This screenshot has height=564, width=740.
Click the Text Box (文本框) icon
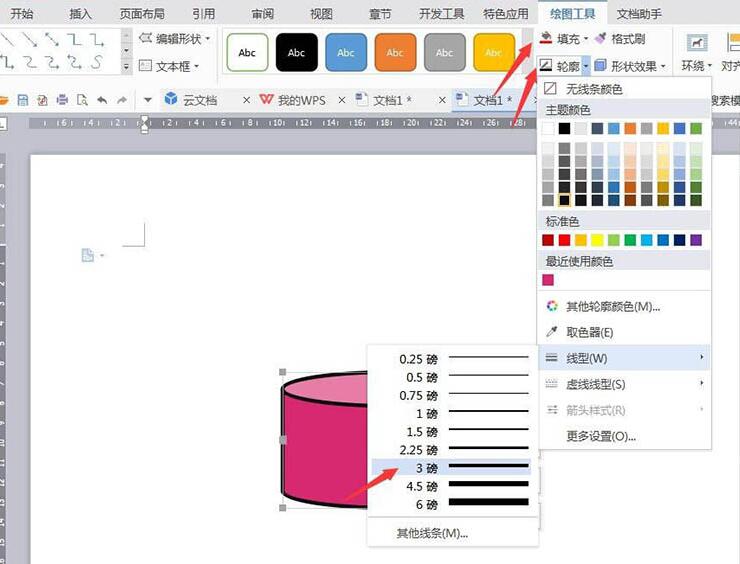(145, 66)
